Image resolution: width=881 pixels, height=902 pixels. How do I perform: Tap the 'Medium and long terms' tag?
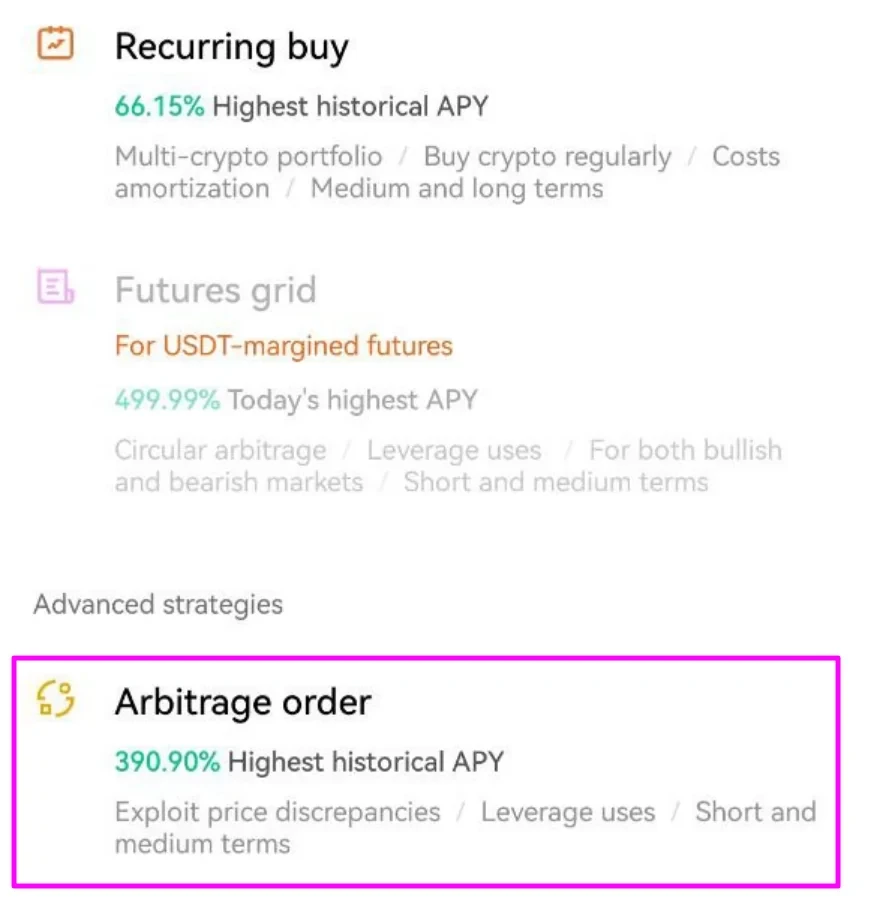click(x=457, y=188)
